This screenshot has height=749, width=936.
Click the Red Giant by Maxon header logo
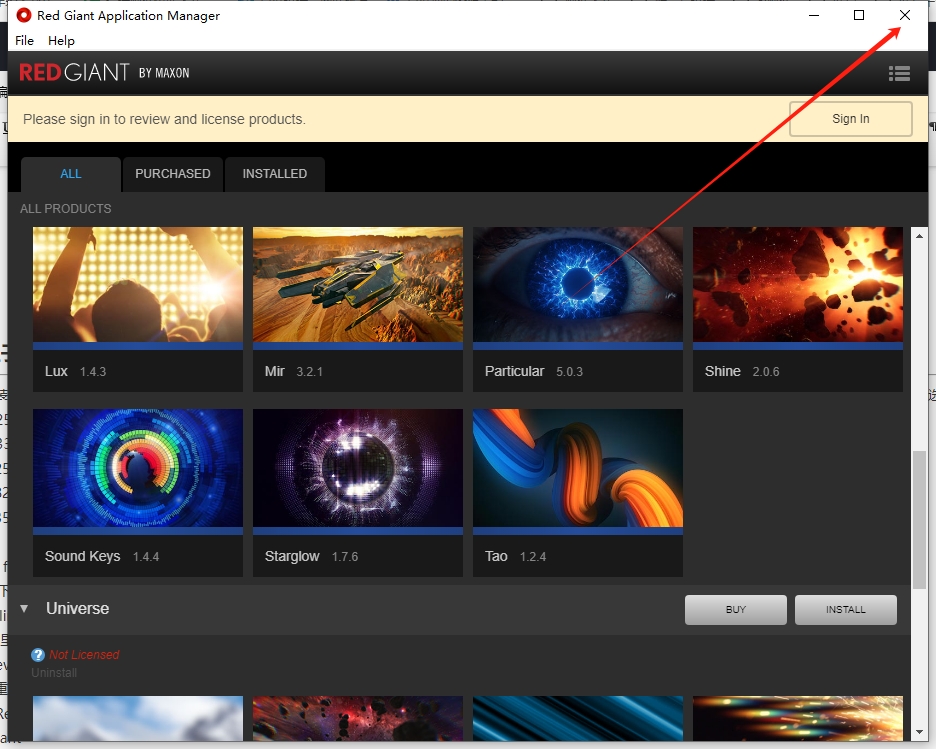[104, 73]
